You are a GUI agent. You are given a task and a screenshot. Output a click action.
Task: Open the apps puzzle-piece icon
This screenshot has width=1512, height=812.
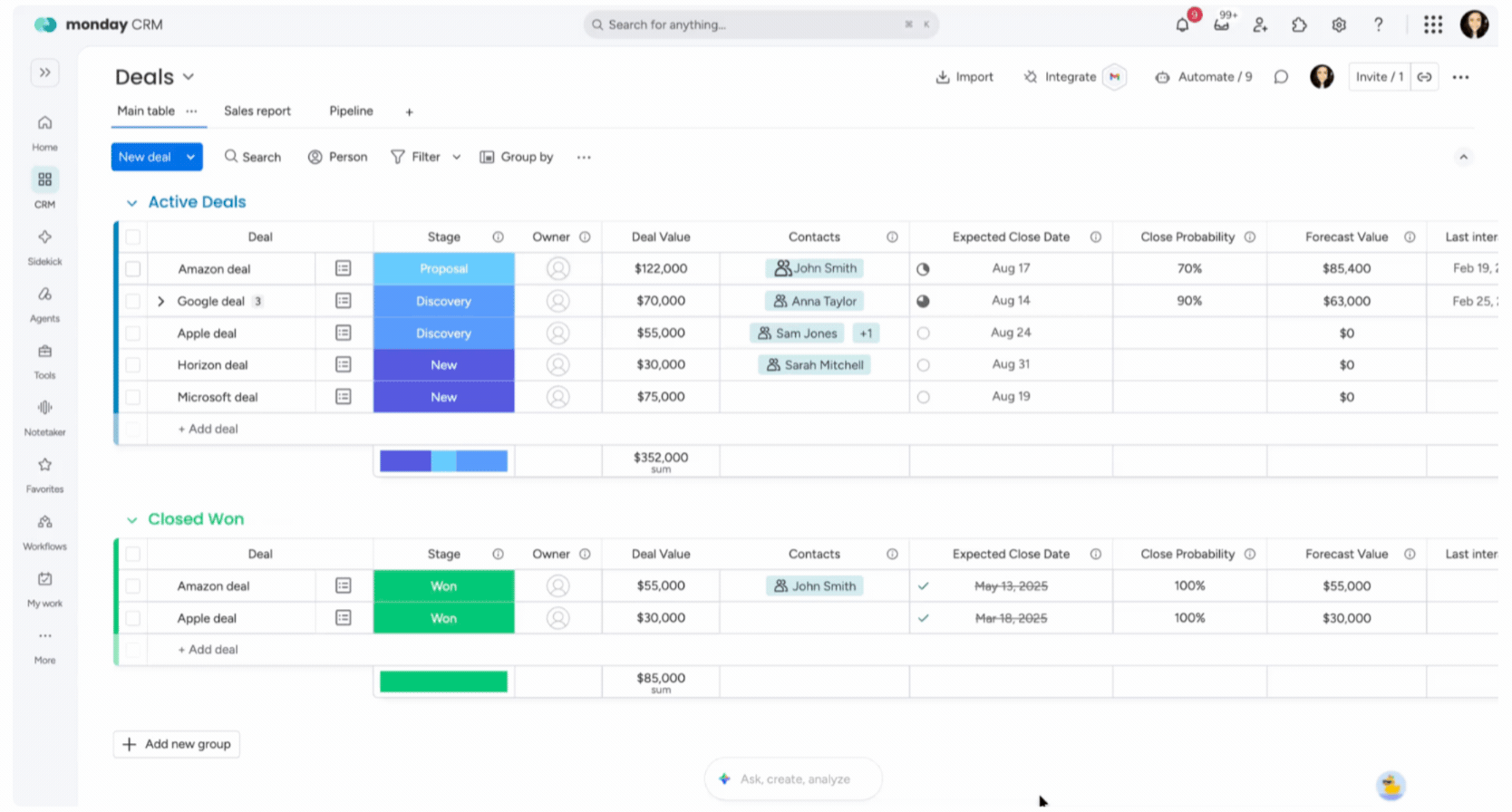[1299, 24]
